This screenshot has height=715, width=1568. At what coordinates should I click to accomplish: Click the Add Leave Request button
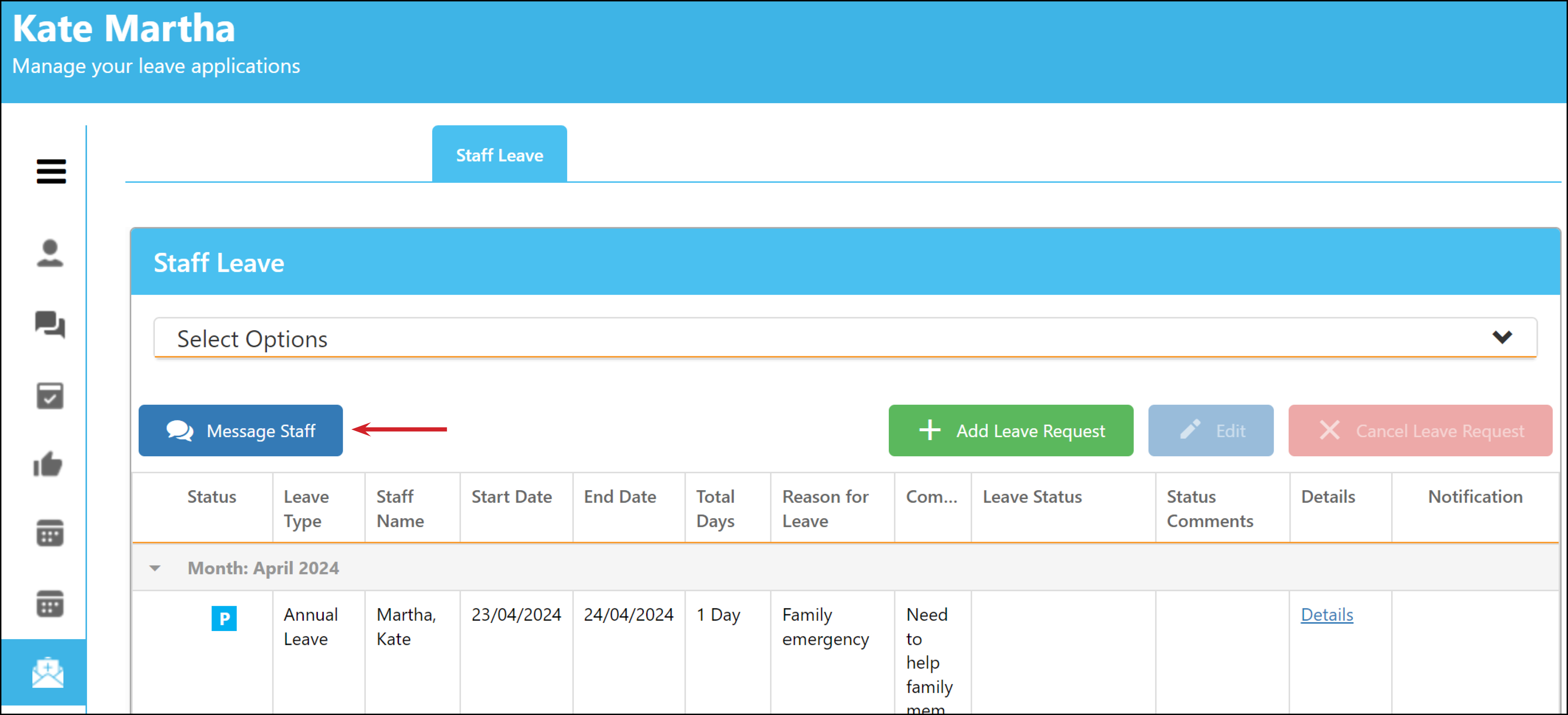[1011, 430]
